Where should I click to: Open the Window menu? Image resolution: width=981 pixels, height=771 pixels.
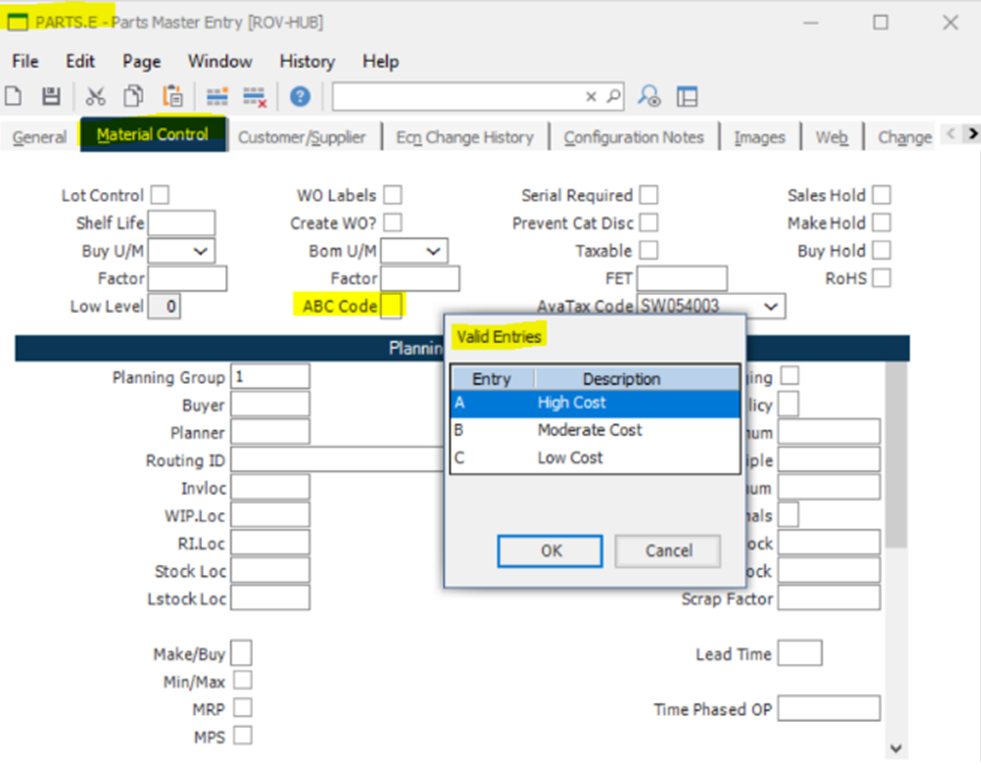(x=220, y=61)
